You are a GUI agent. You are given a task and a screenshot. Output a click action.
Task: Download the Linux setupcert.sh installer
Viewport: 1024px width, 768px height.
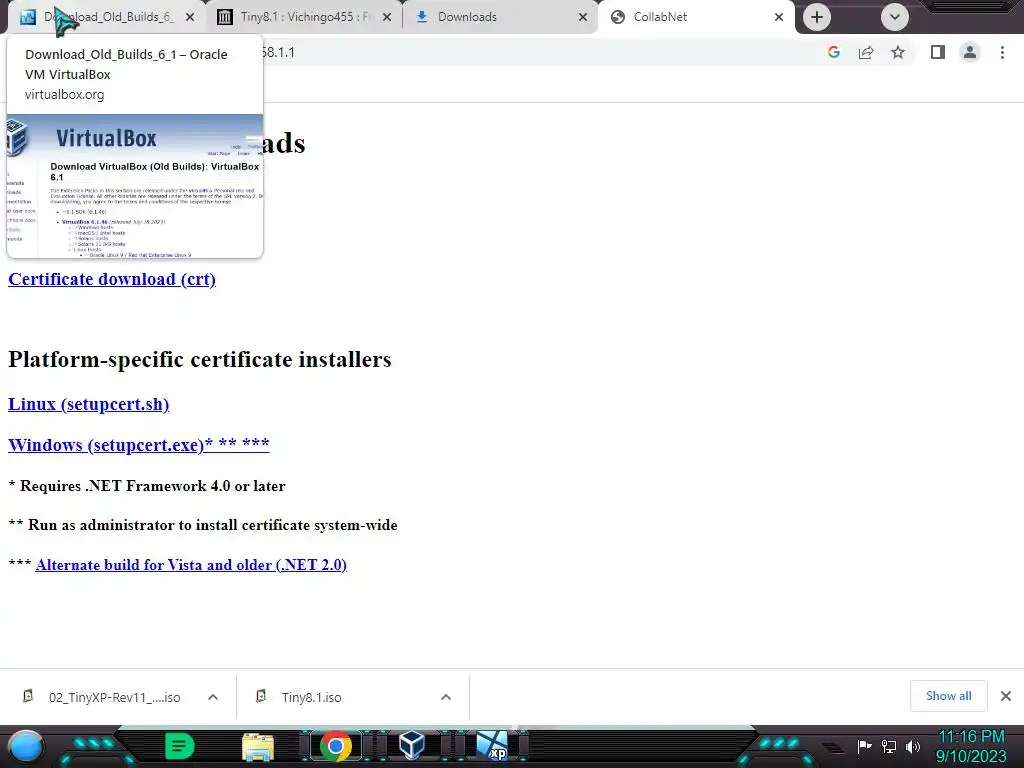(x=88, y=404)
